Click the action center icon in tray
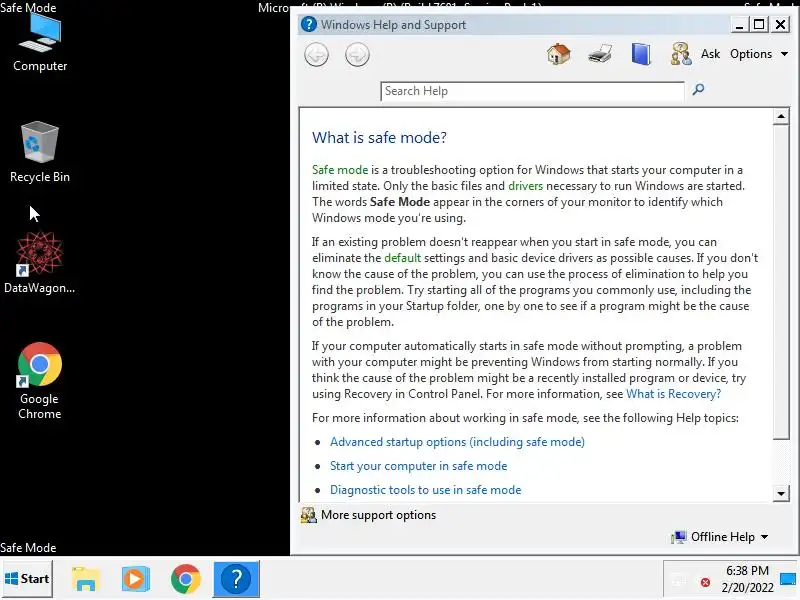 [x=788, y=579]
